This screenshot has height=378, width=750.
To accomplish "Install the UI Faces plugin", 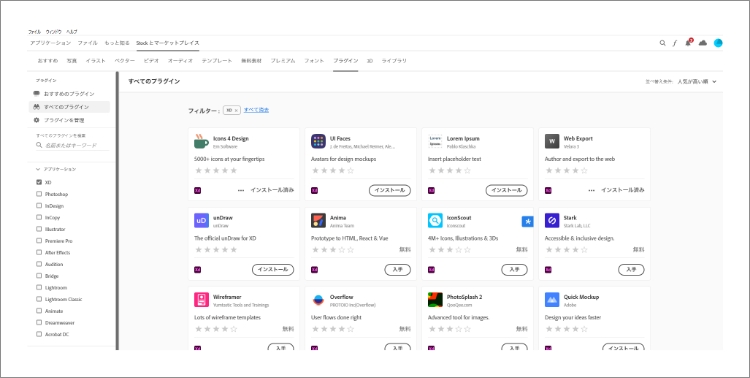I will tap(390, 190).
